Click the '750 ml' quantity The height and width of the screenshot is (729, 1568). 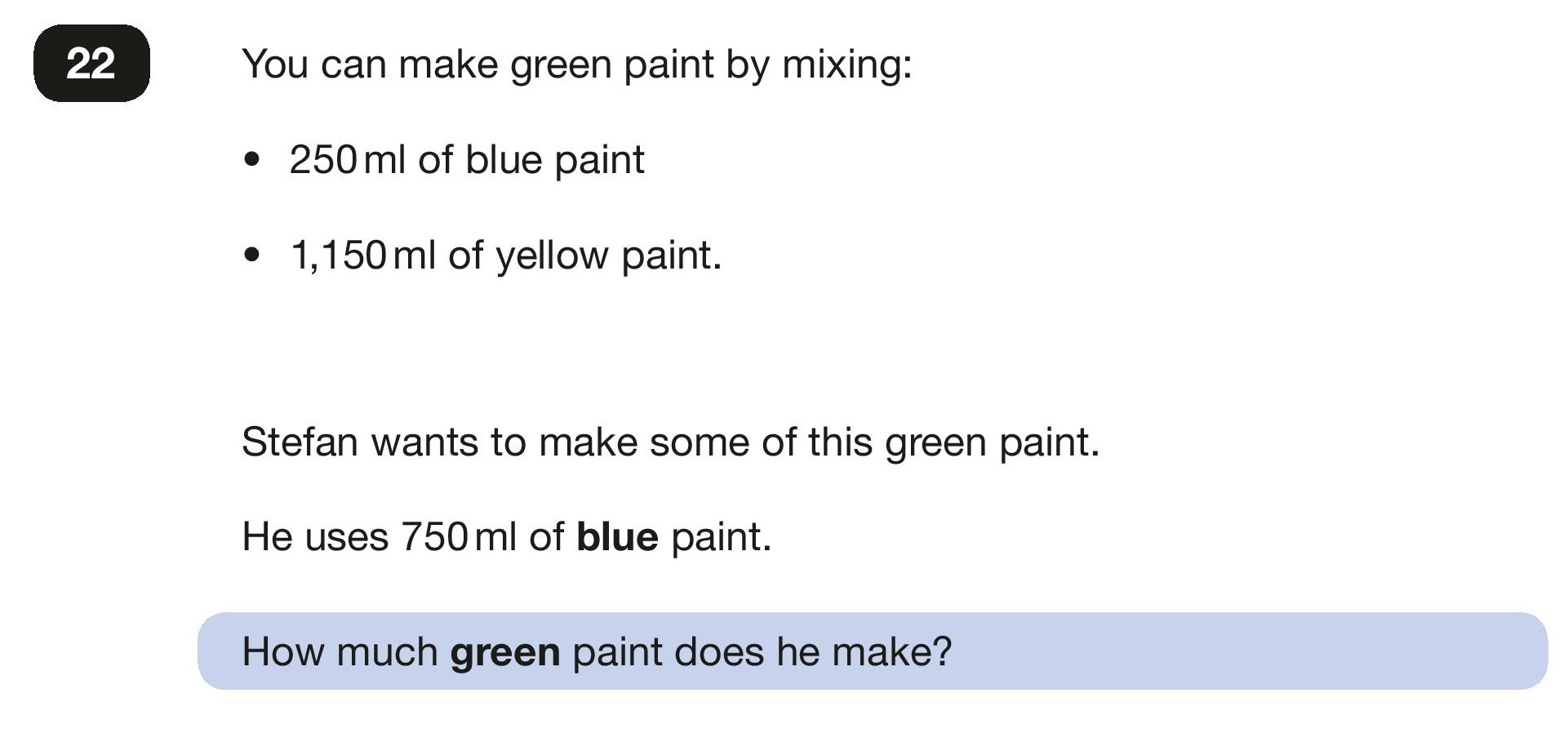pyautogui.click(x=458, y=537)
